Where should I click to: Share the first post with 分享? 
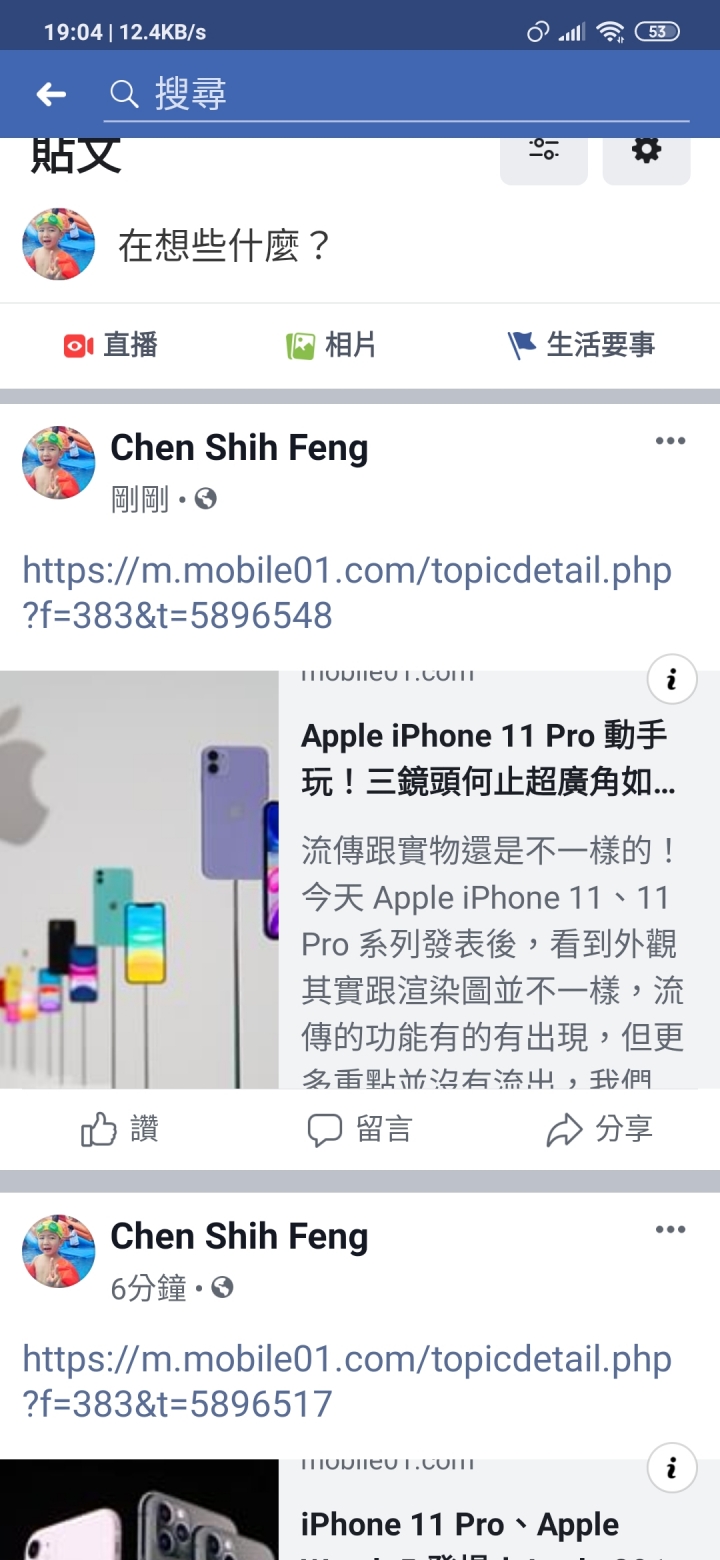(x=599, y=1130)
